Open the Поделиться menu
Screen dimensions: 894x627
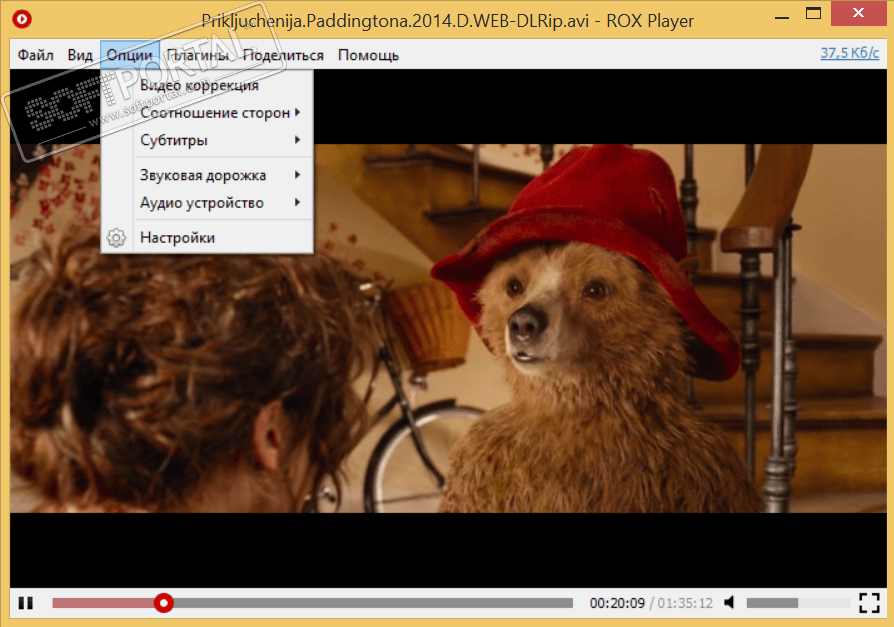click(283, 55)
